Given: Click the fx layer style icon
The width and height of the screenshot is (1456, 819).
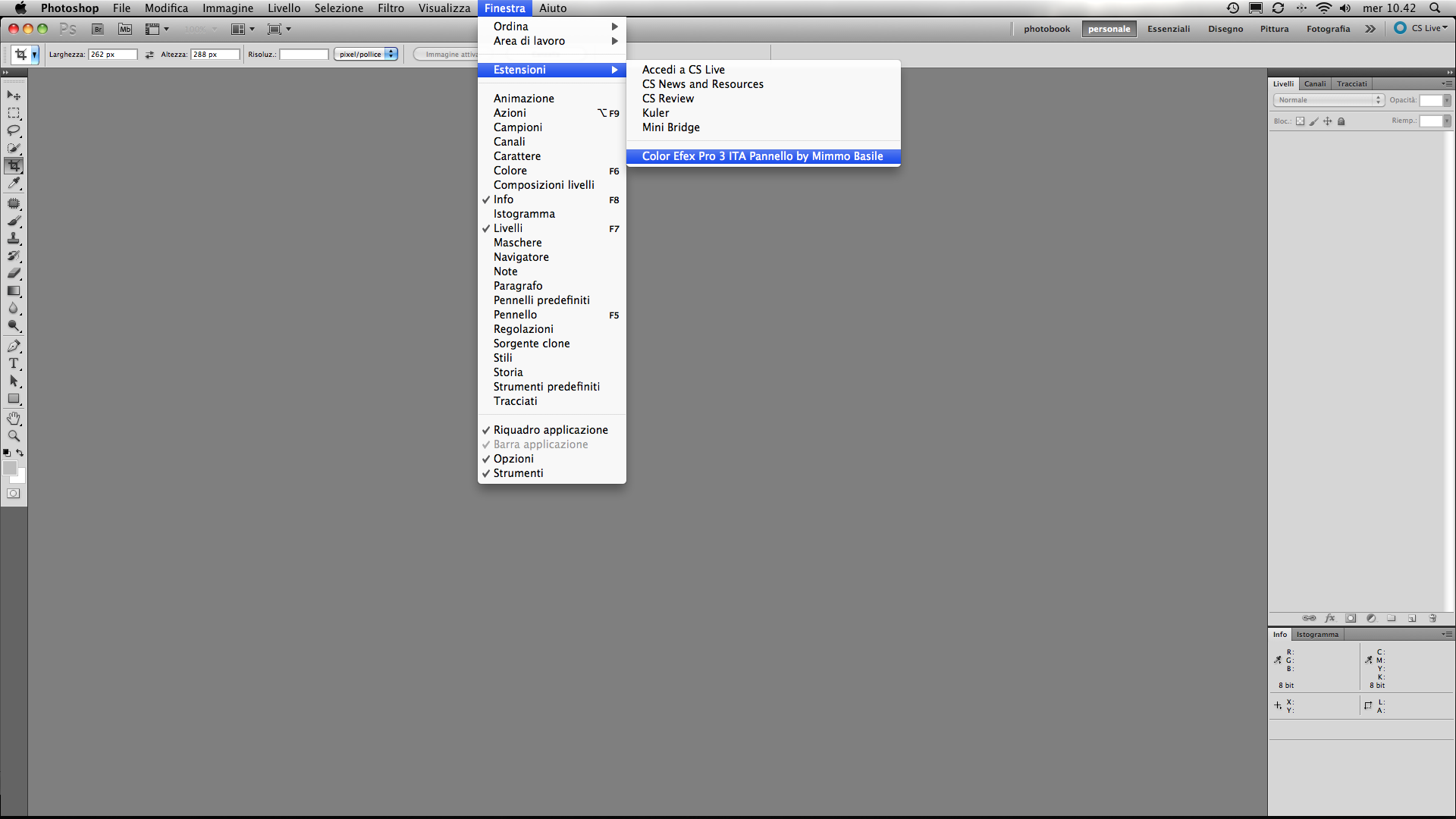Looking at the screenshot, I should click(1330, 618).
